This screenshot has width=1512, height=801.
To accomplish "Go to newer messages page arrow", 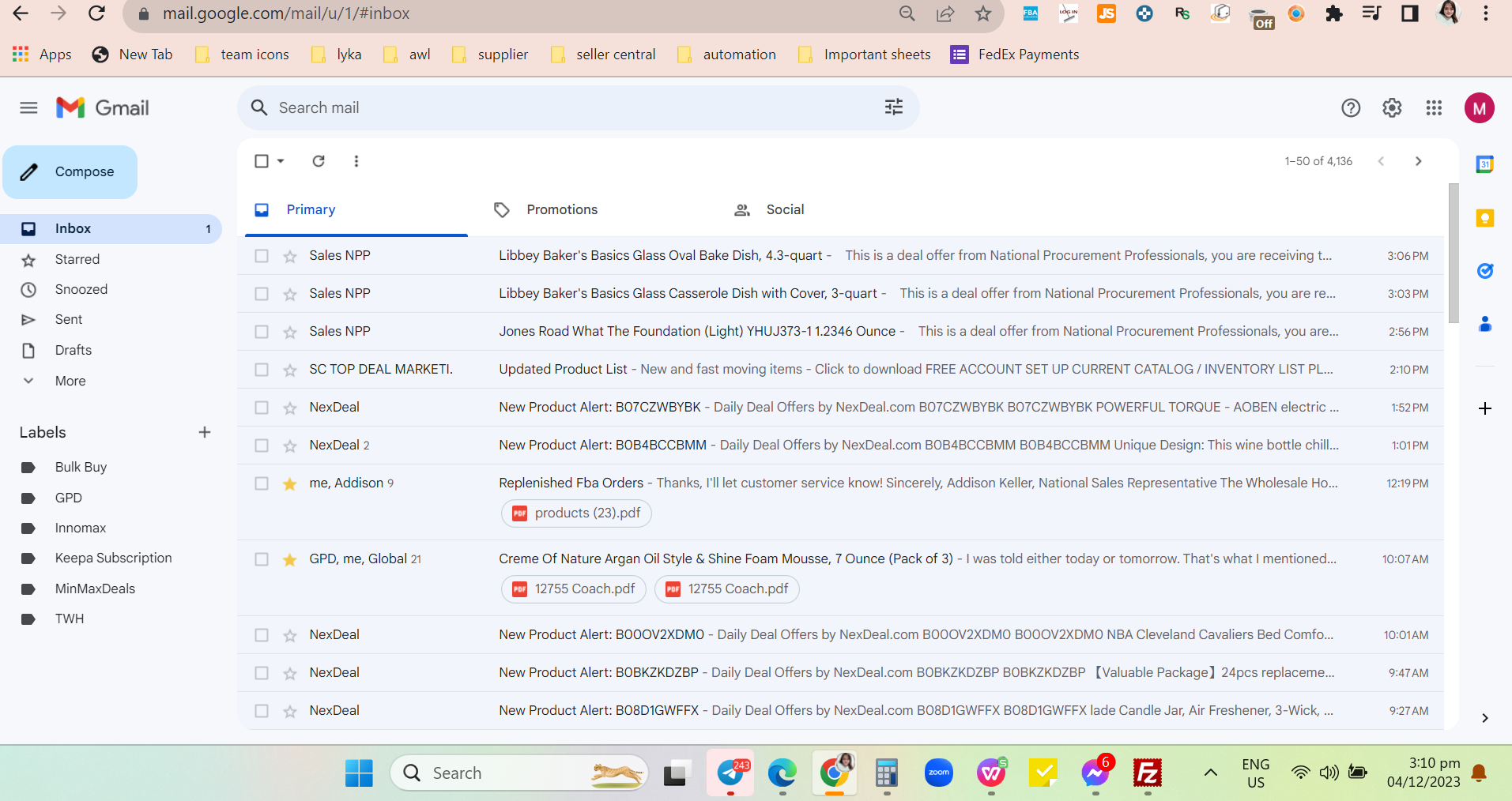I will [1381, 161].
